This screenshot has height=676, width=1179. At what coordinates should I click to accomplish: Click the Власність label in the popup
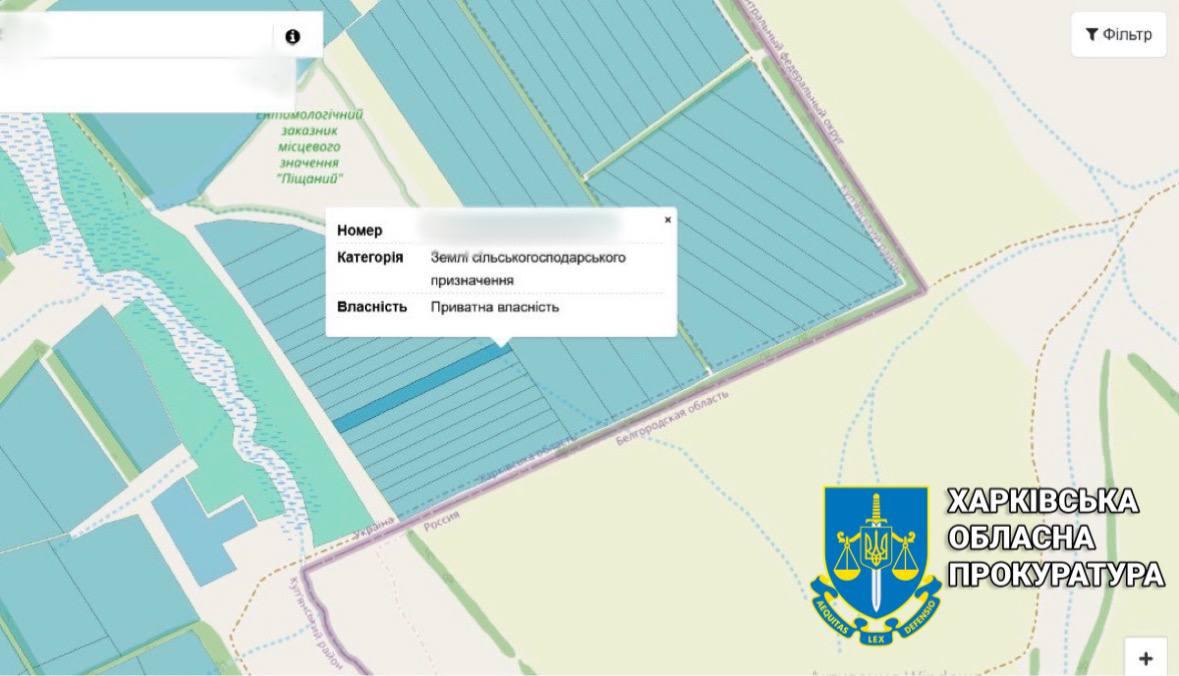click(371, 307)
